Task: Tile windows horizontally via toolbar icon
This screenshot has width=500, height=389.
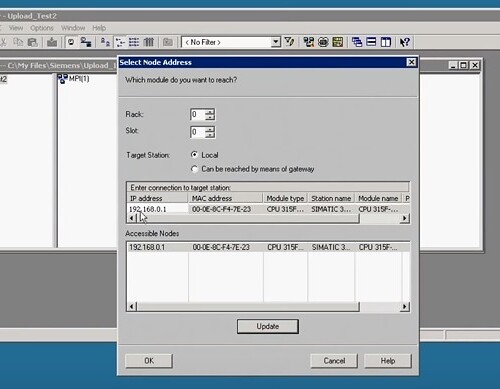Action: (x=371, y=42)
